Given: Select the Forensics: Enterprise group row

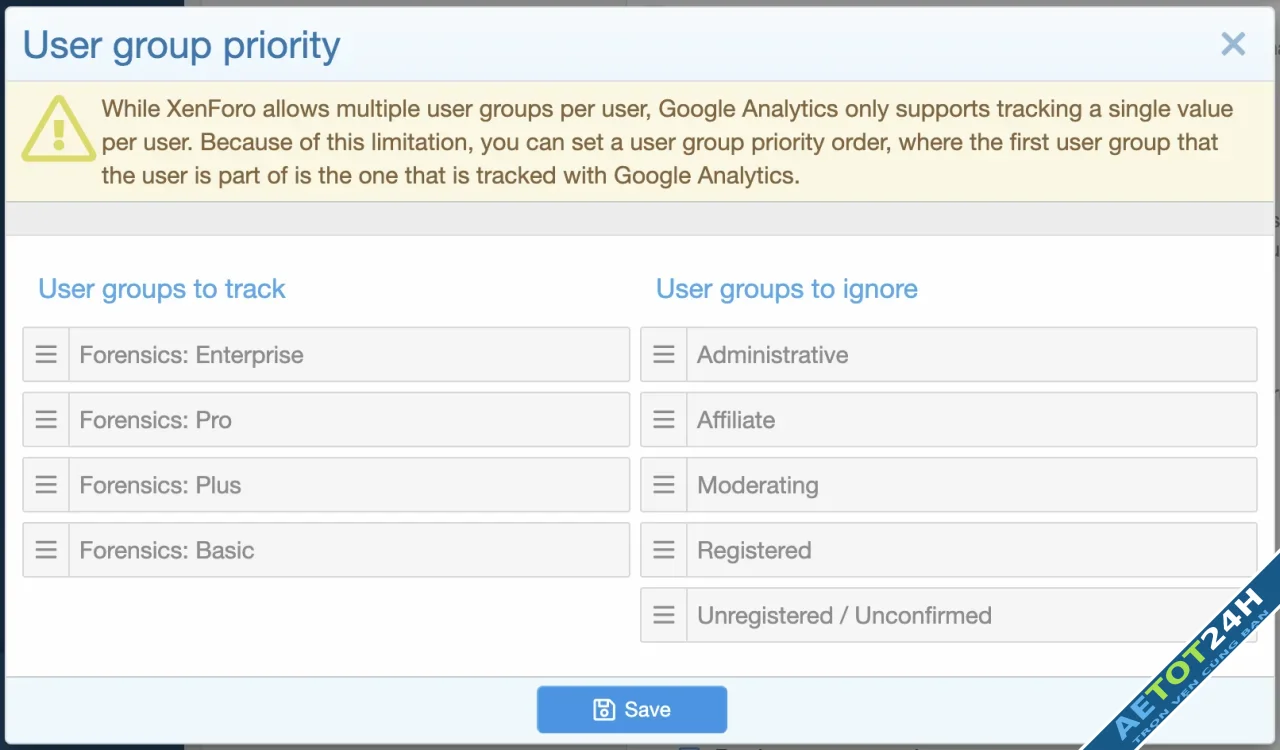Looking at the screenshot, I should point(300,354).
